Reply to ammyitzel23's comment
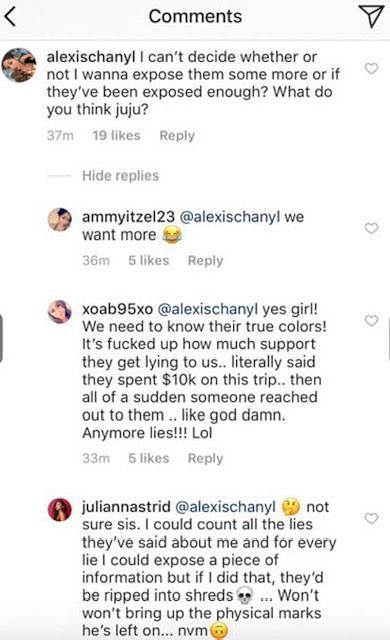 tap(205, 260)
